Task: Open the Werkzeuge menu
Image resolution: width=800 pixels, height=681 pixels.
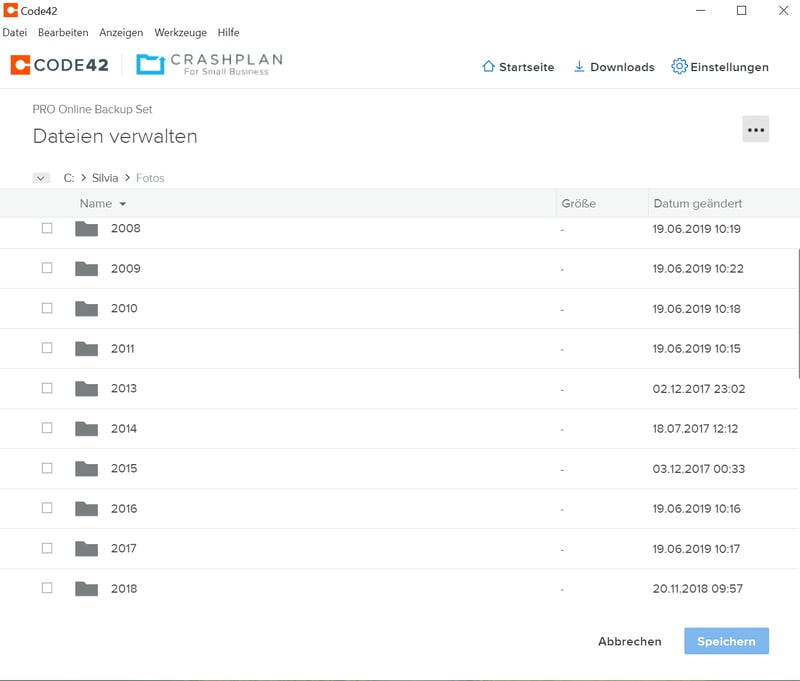Action: coord(180,33)
